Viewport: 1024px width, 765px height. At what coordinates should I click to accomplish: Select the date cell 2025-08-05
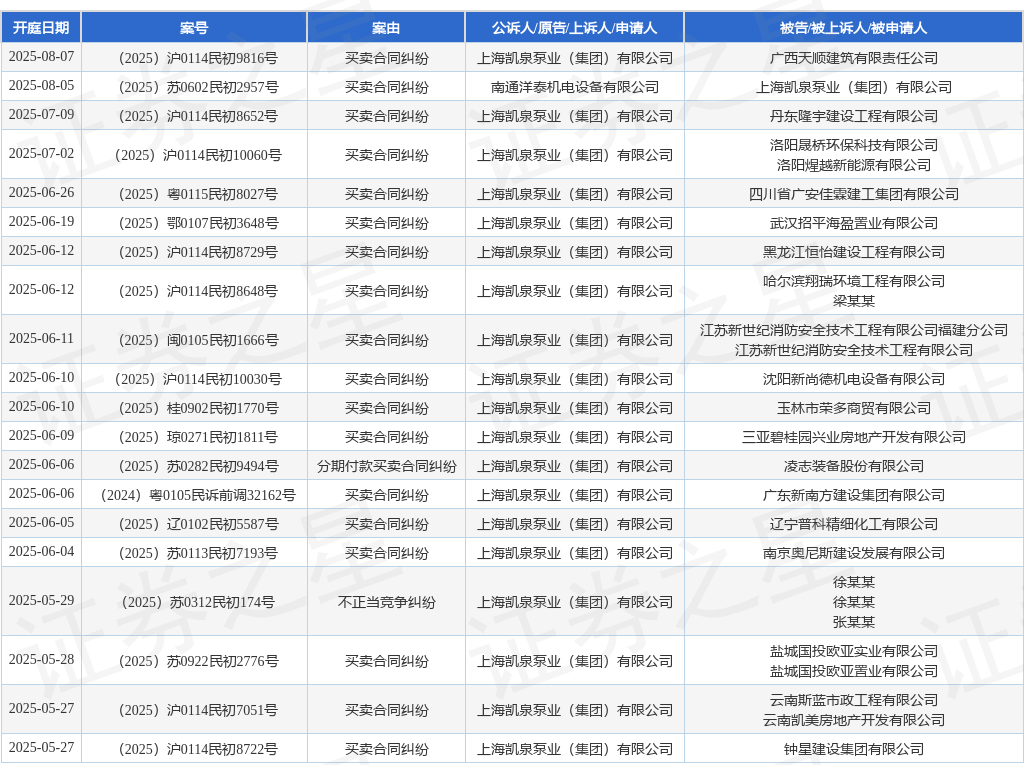[x=41, y=86]
